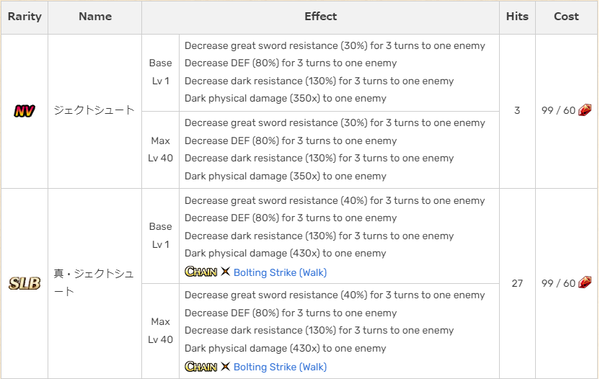600x379 pixels.
Task: Click the NV rarity icon
Action: pos(24,111)
